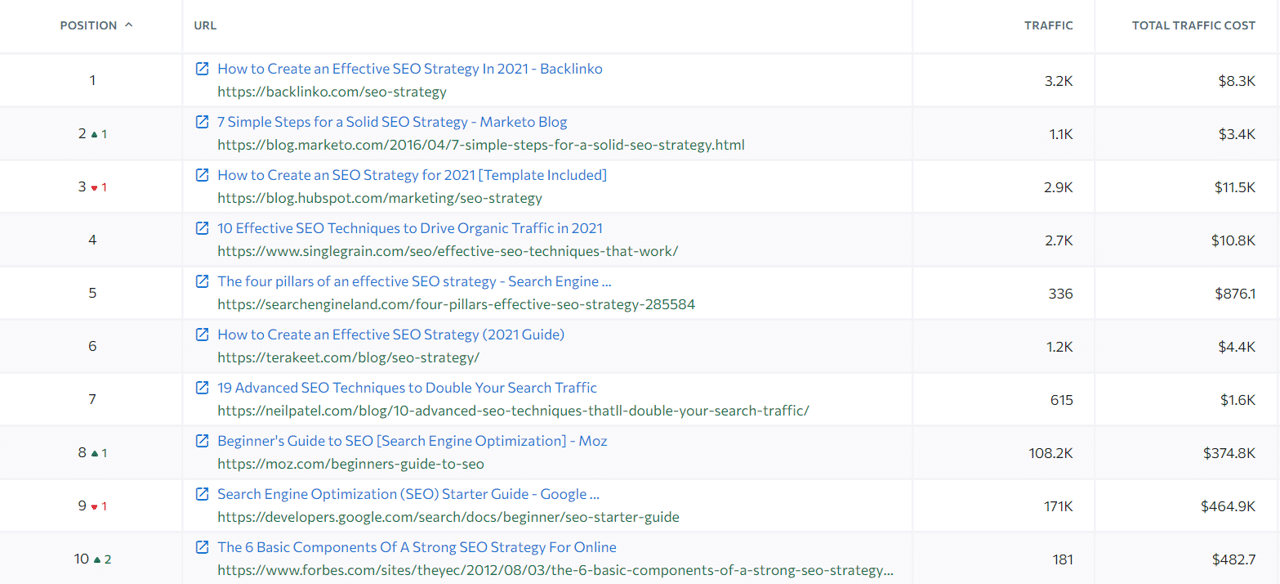Viewport: 1280px width, 584px height.
Task: Open 'The four pillars of an effective SEO strategy' link
Action: coord(414,281)
